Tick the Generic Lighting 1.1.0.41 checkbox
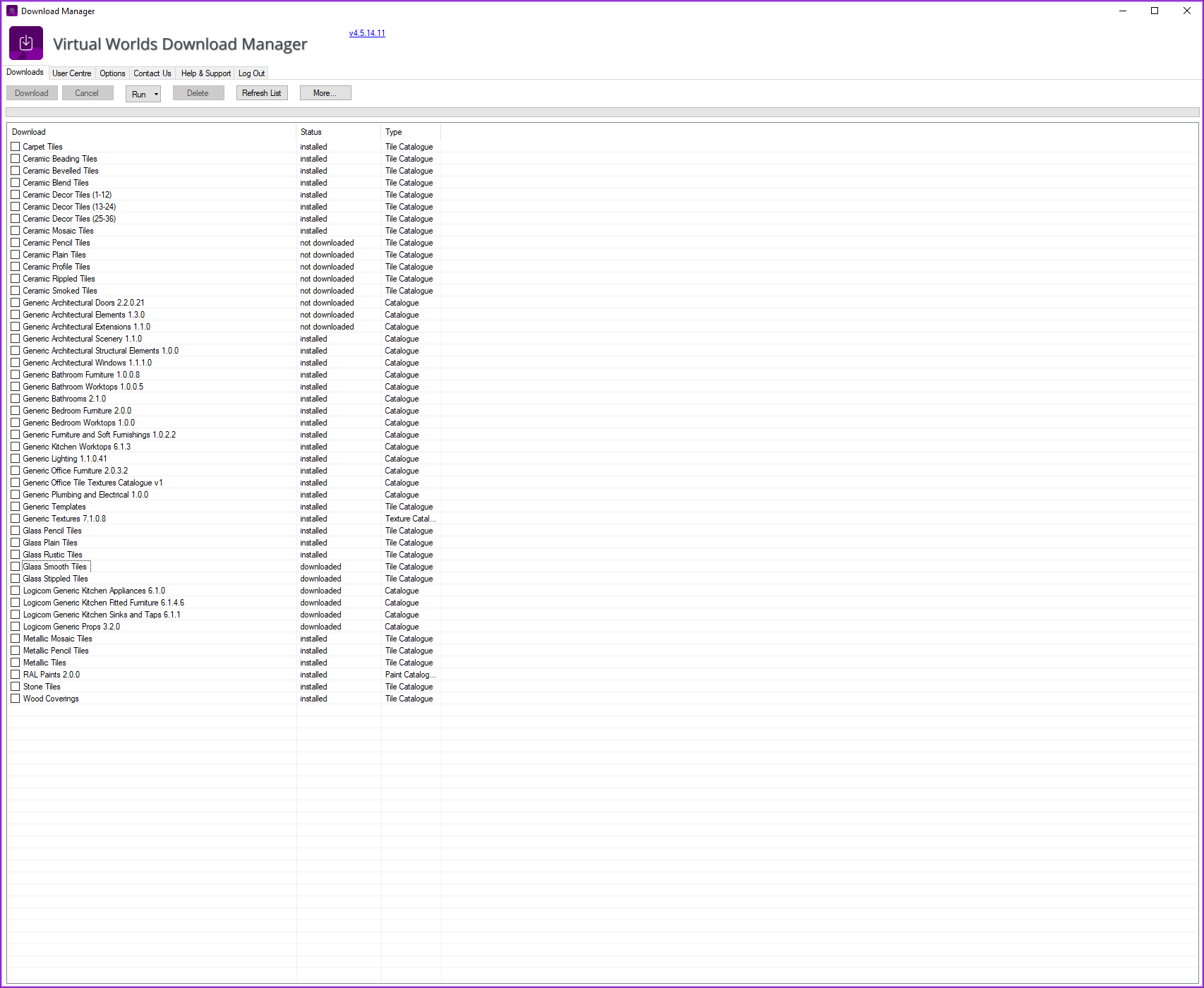The image size is (1204, 988). click(x=15, y=459)
